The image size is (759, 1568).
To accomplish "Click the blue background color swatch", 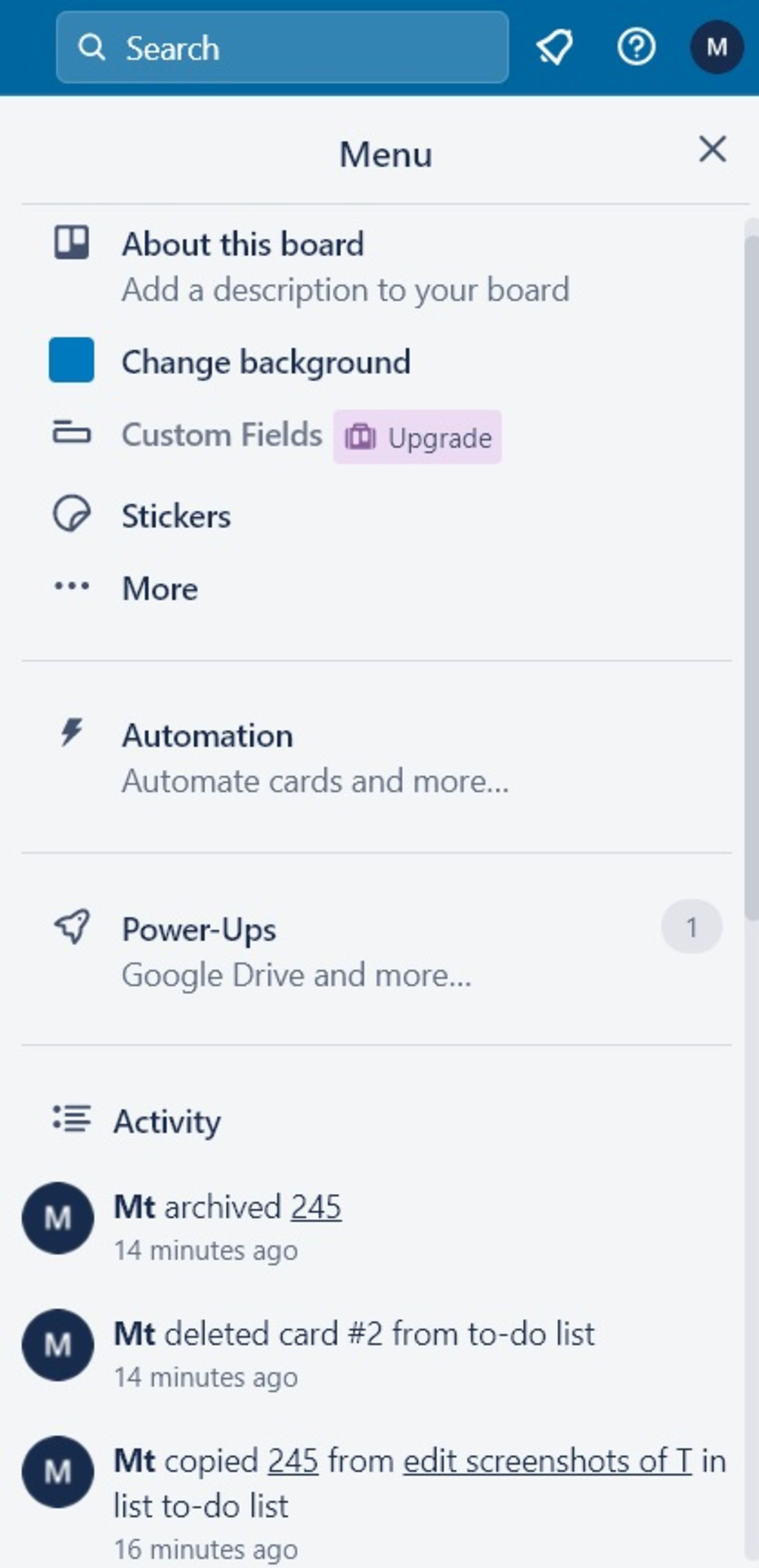I will tap(72, 360).
